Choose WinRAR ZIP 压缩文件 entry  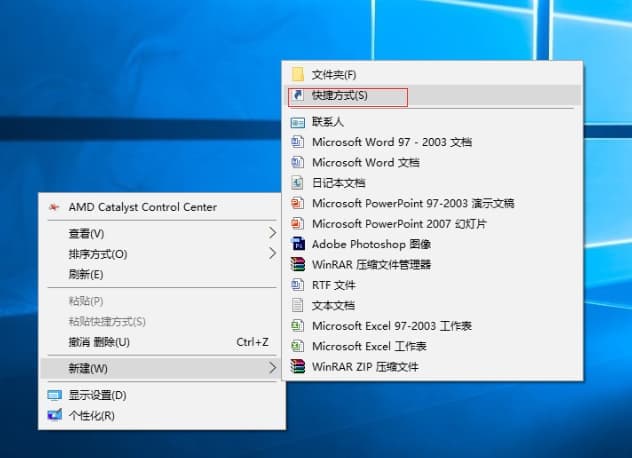coord(365,366)
